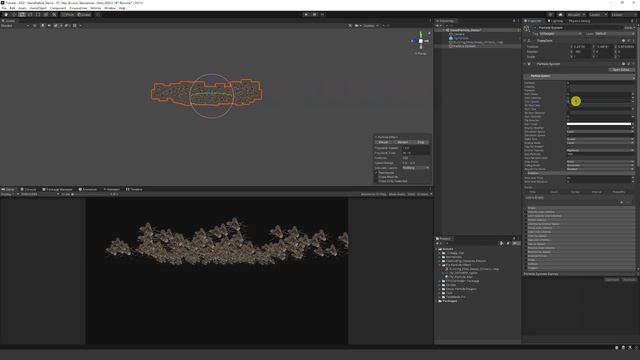
Task: Select the Move tool in toolbar
Action: pyautogui.click(x=14, y=15)
